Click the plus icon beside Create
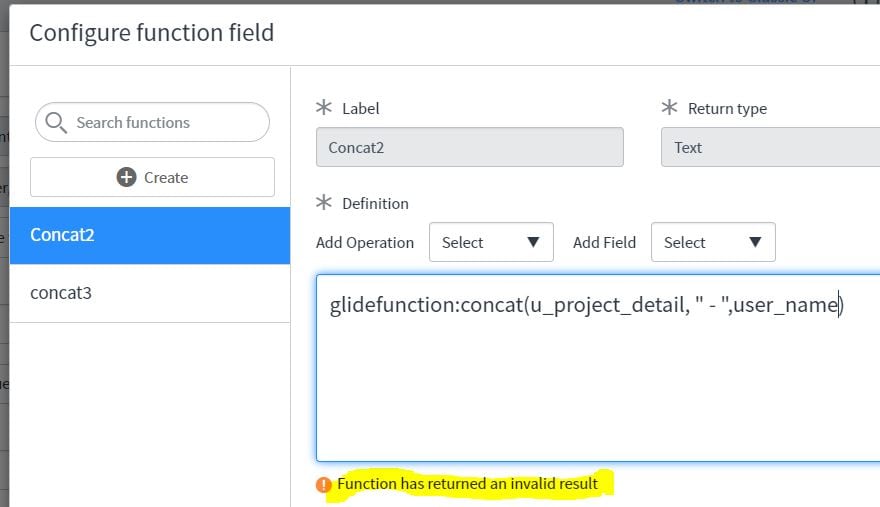Screen dimensions: 880x507 126,177
